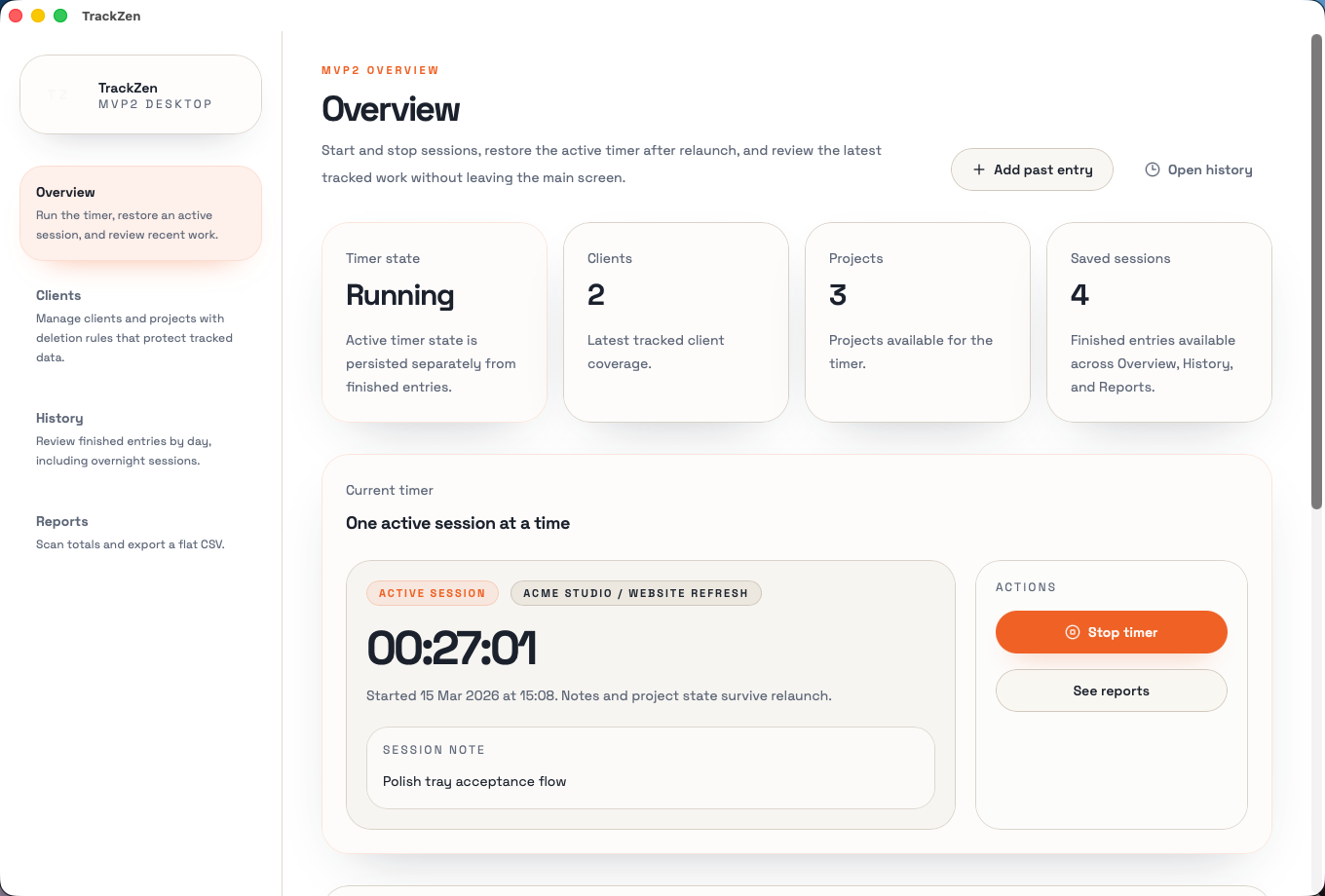Click the session note Polish tray acceptance flow
Image resolution: width=1325 pixels, height=896 pixels.
(473, 780)
